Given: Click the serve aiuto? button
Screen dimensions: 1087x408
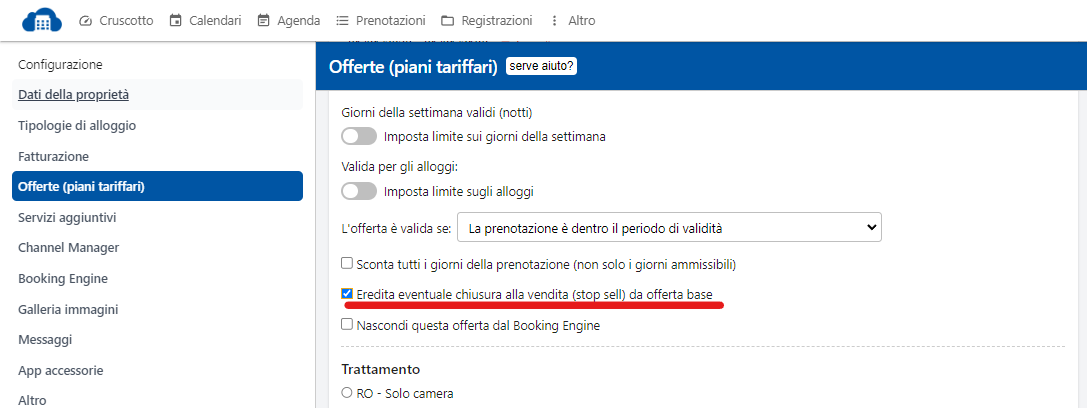Looking at the screenshot, I should pos(542,66).
